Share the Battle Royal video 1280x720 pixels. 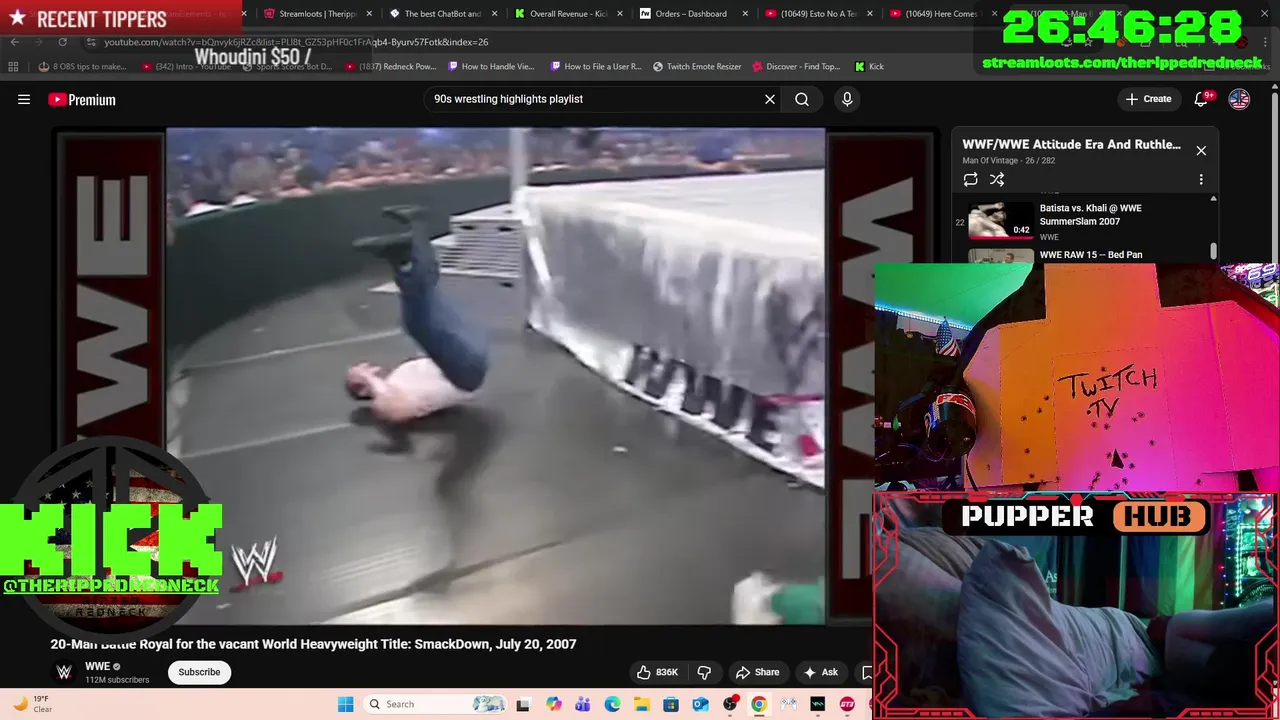coord(757,672)
